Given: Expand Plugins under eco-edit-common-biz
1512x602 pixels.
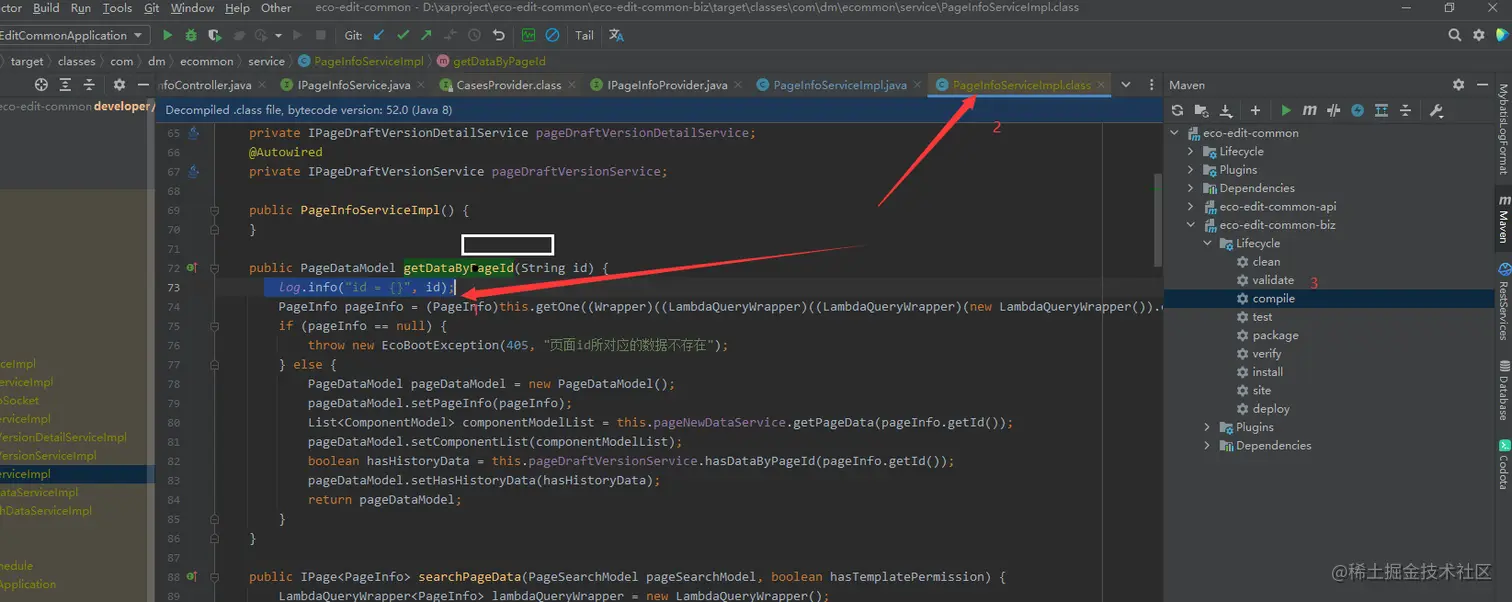Looking at the screenshot, I should point(1207,427).
